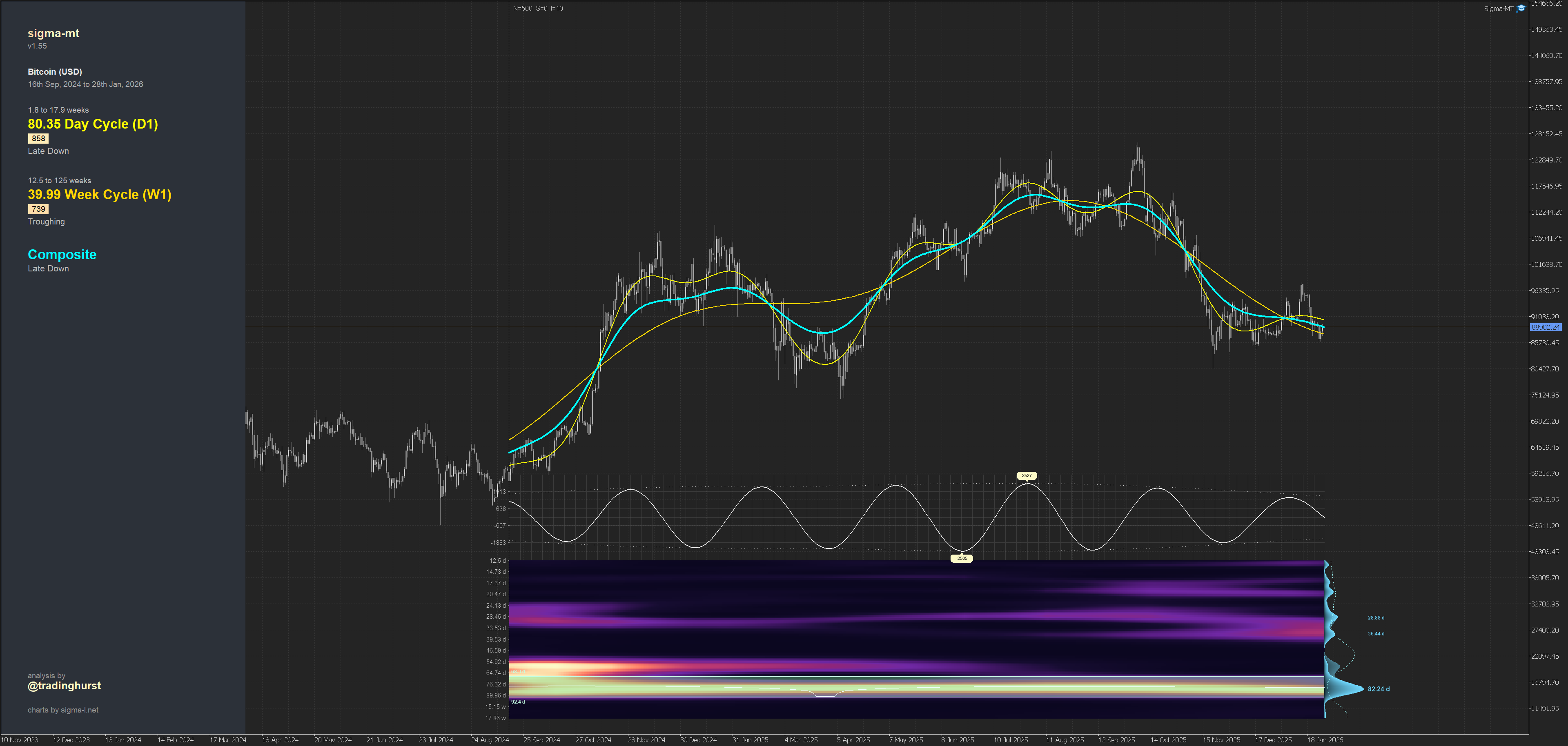Select the 39.99 Week Cycle (W1) heading
The width and height of the screenshot is (1568, 746).
(99, 195)
